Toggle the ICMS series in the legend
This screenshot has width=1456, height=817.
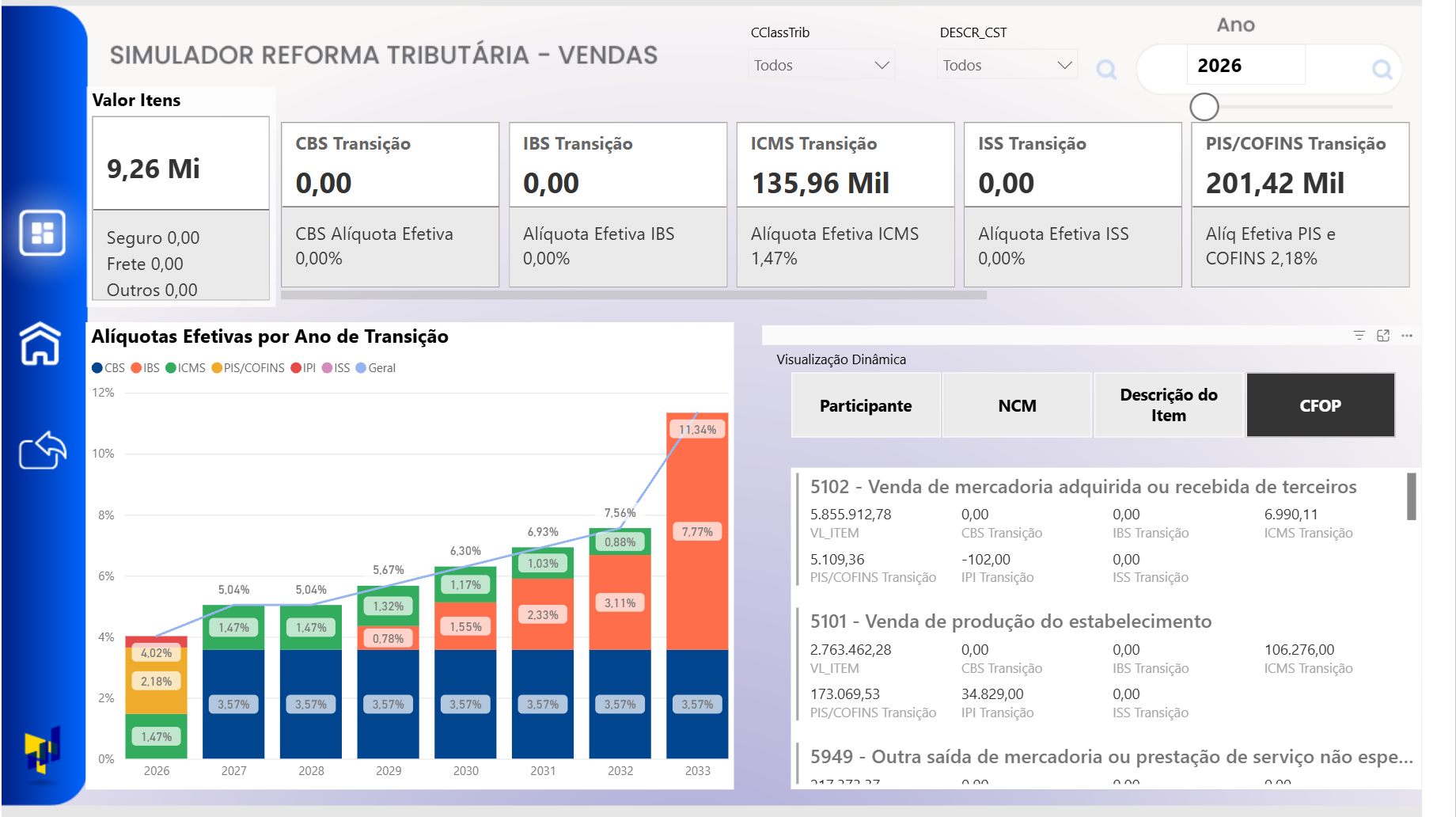click(185, 368)
